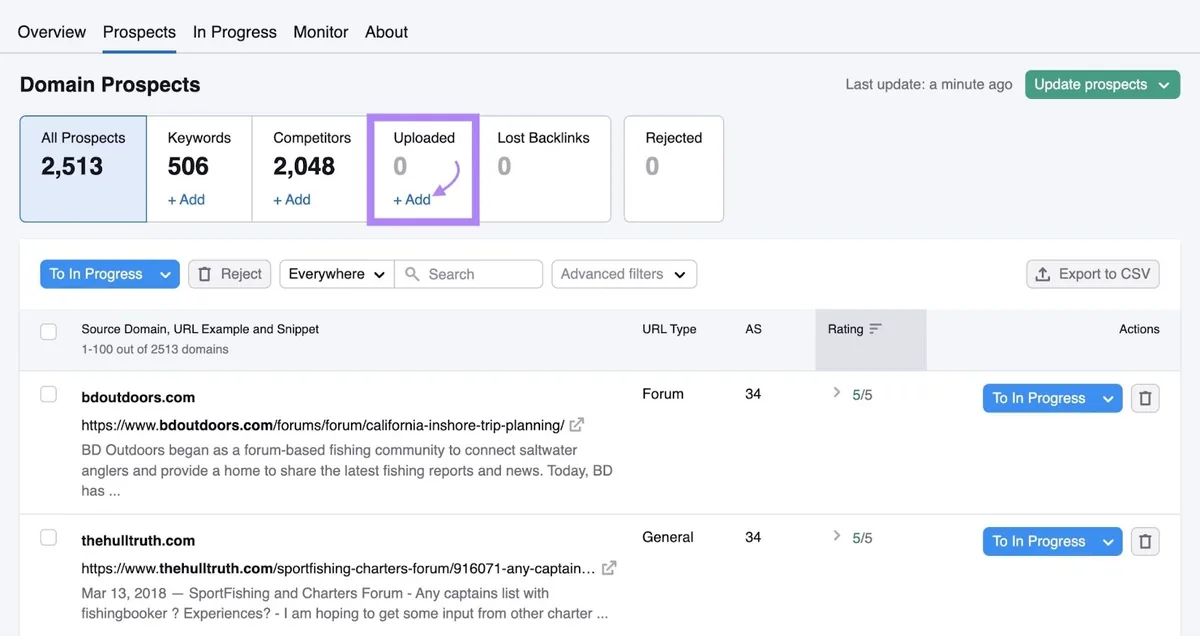Sort by the Rating column header
This screenshot has height=636, width=1200.
(855, 329)
